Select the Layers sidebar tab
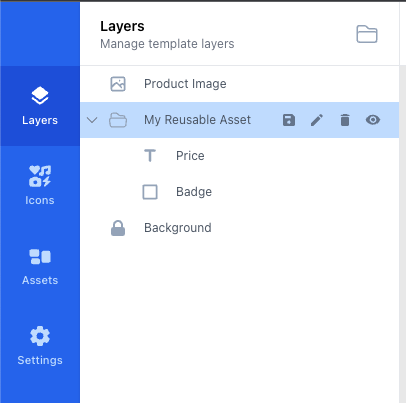The image size is (406, 403). pyautogui.click(x=40, y=106)
